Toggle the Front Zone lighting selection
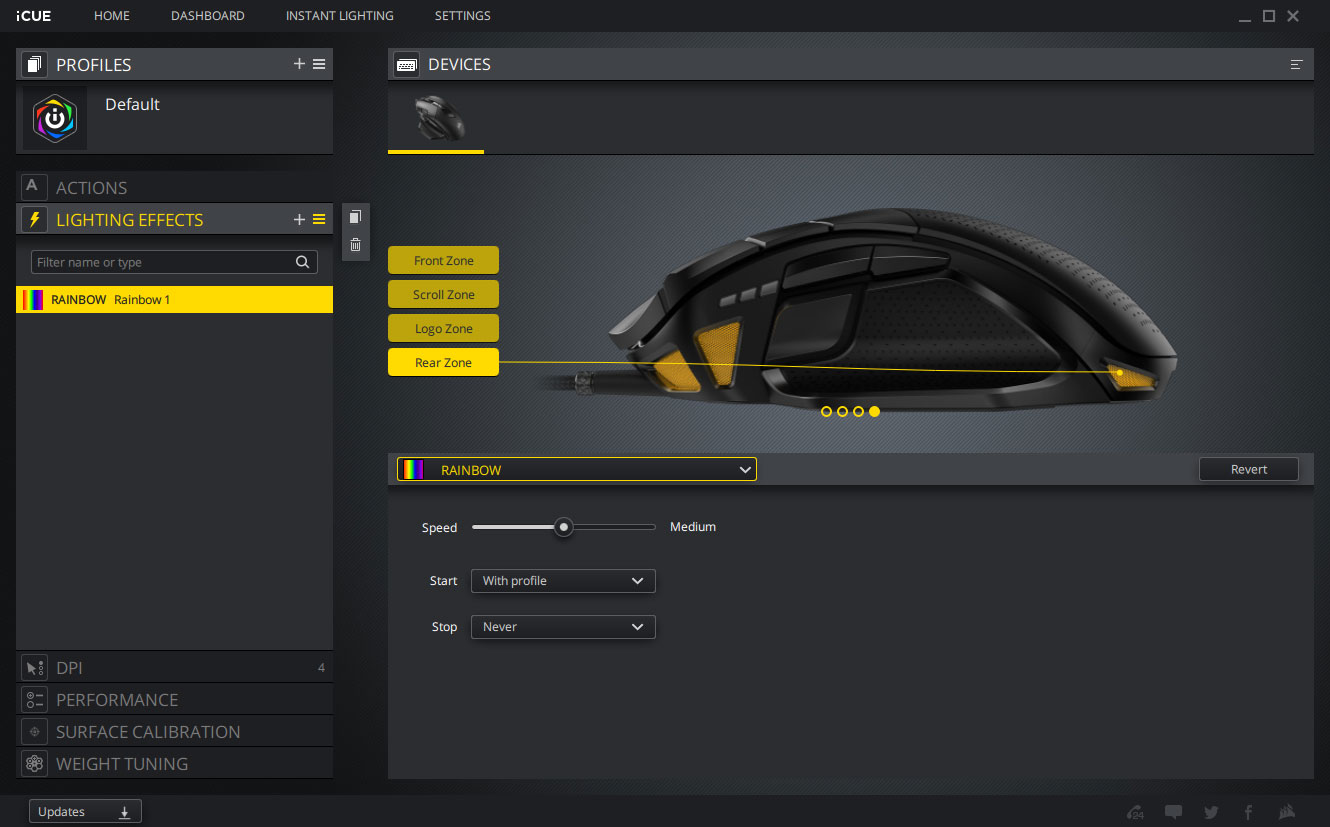This screenshot has width=1330, height=827. (443, 260)
